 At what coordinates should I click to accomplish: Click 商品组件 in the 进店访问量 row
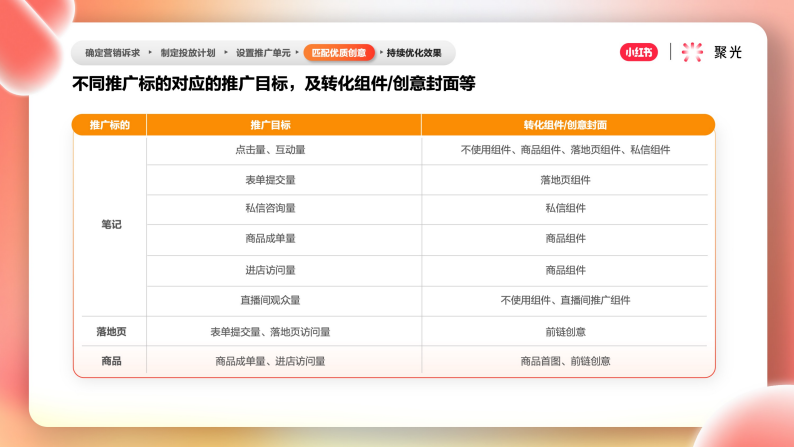click(565, 270)
